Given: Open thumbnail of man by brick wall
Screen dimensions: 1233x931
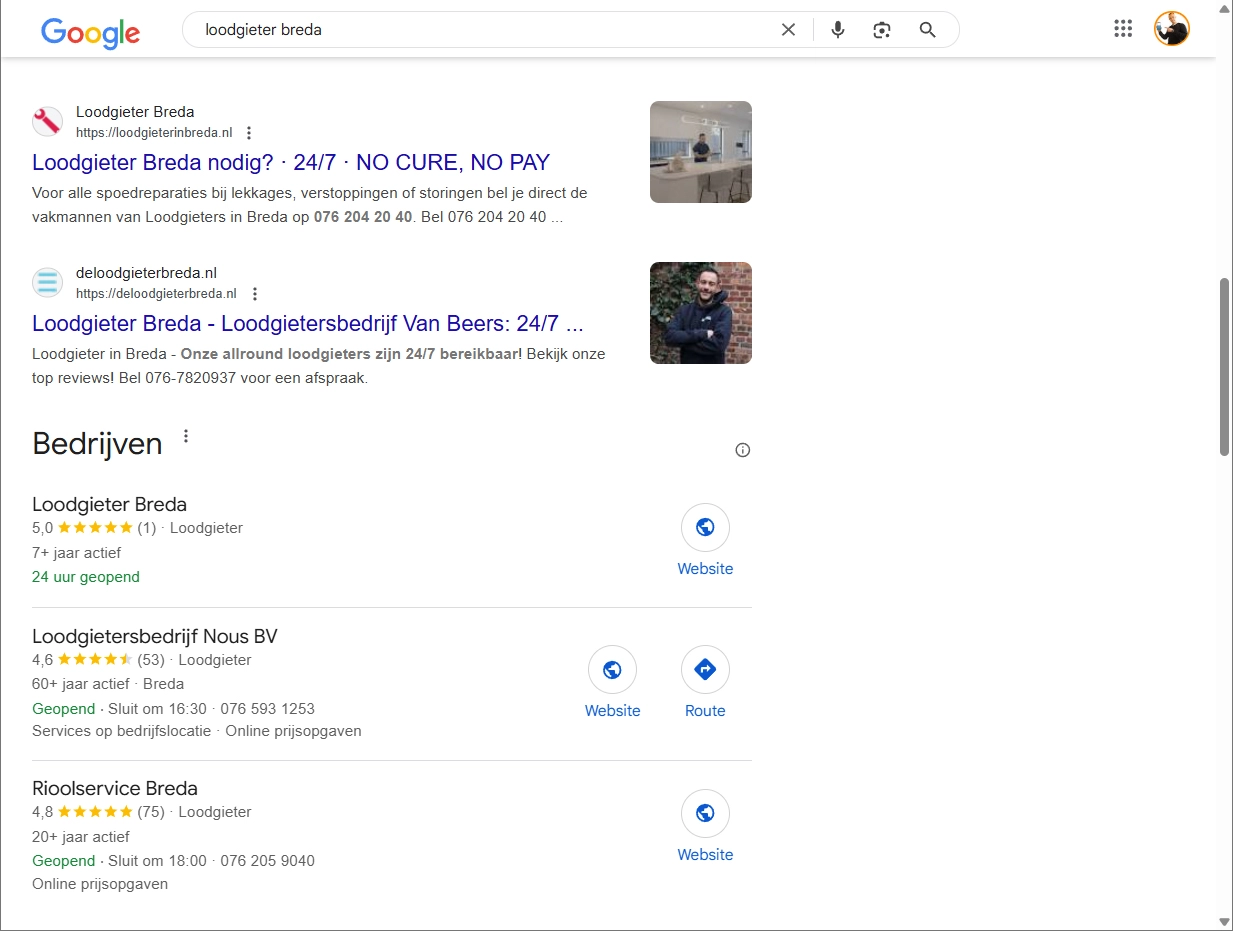Looking at the screenshot, I should (701, 313).
